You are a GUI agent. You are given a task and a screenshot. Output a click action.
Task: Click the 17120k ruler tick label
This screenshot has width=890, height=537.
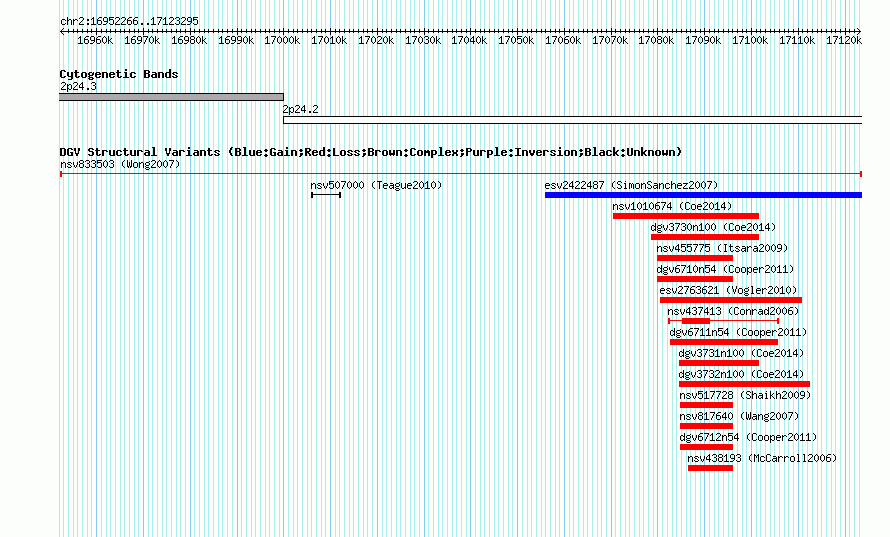844,40
